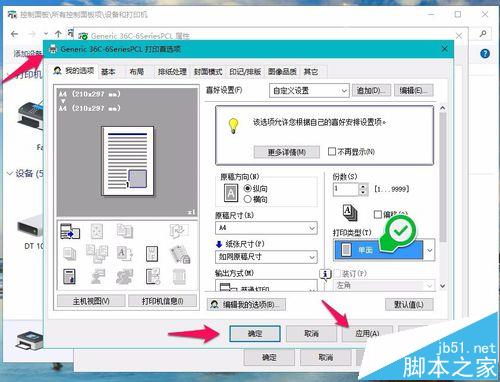Viewport: 500px width, 382px height.
Task: Click the settings panel scrollbar down arrow
Action: click(442, 286)
